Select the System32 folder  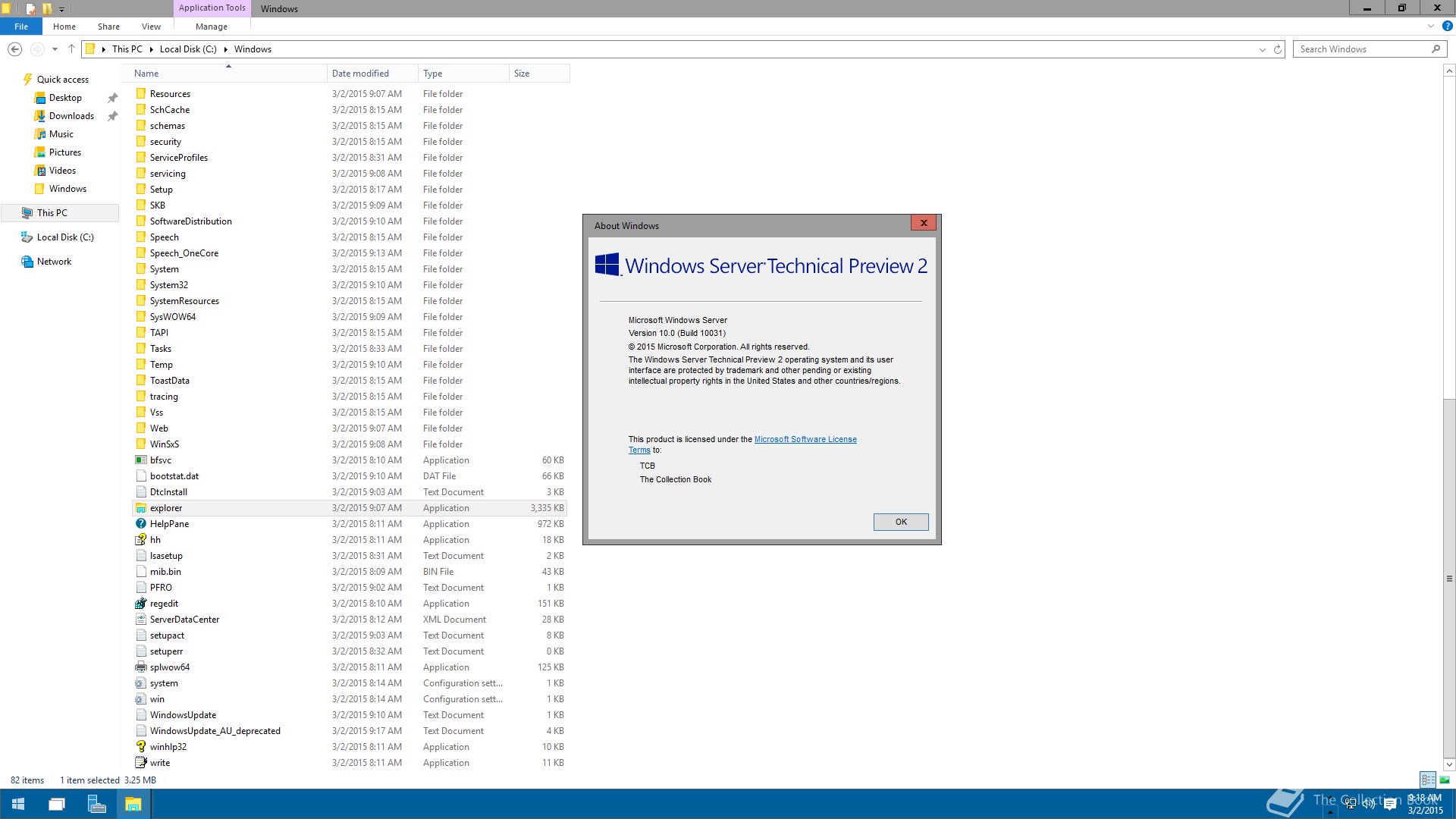coord(168,285)
